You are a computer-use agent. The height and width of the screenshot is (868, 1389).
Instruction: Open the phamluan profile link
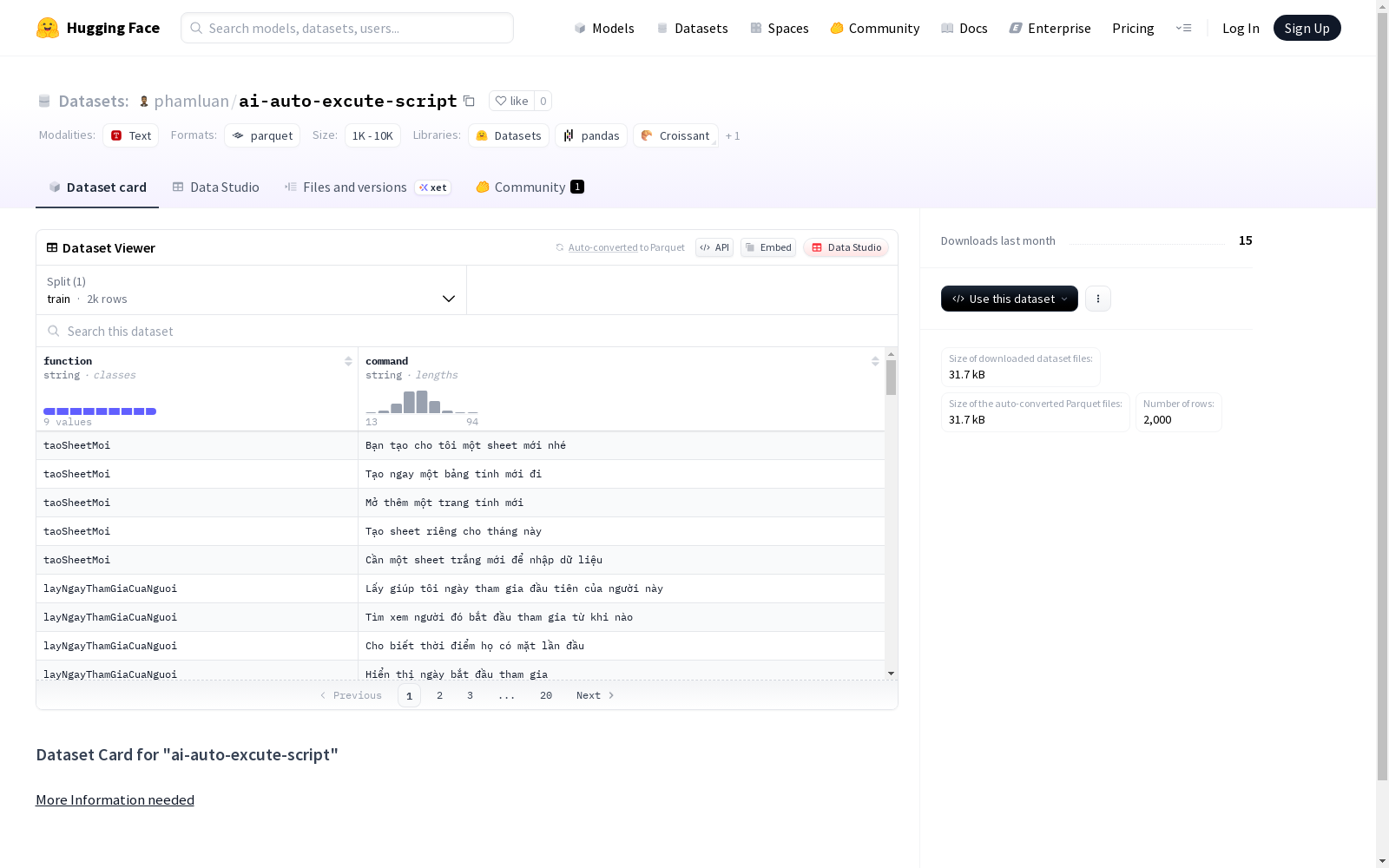click(x=192, y=102)
